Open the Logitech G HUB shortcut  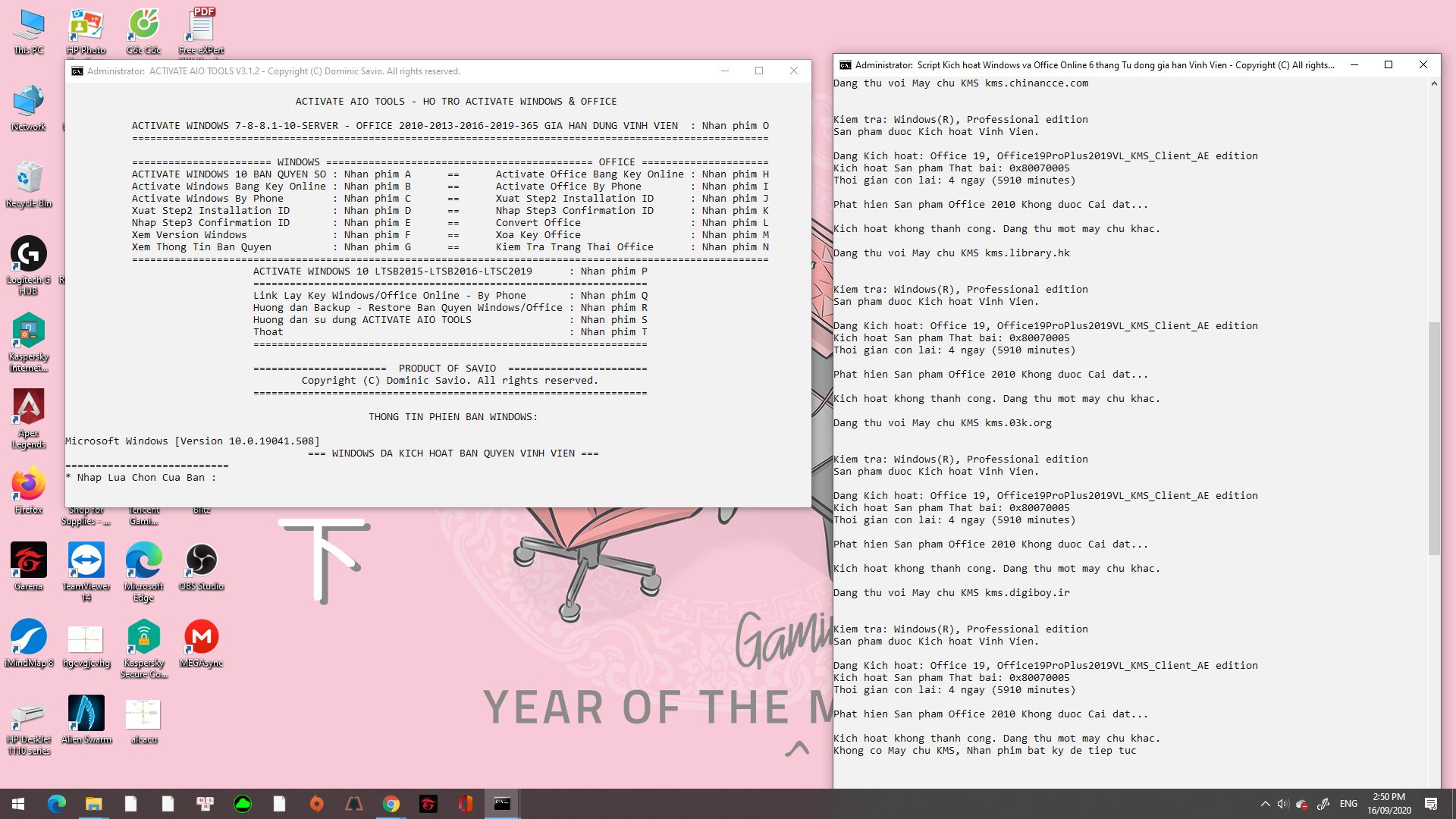[29, 255]
